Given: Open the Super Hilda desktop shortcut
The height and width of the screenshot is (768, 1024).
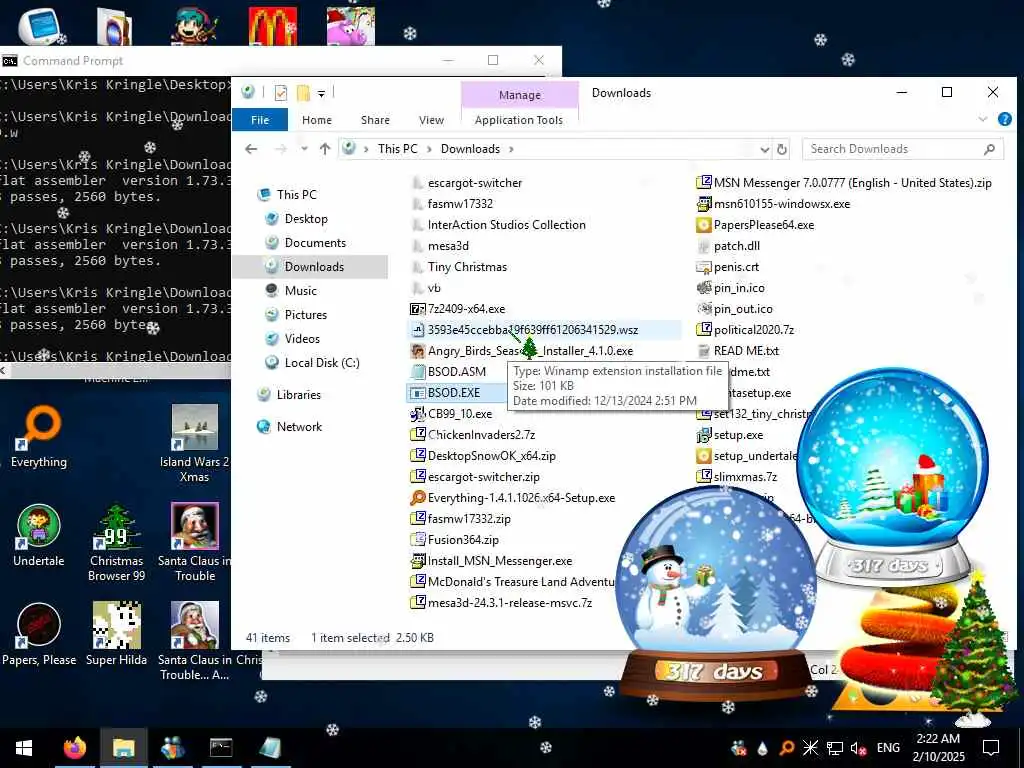Looking at the screenshot, I should [x=116, y=634].
